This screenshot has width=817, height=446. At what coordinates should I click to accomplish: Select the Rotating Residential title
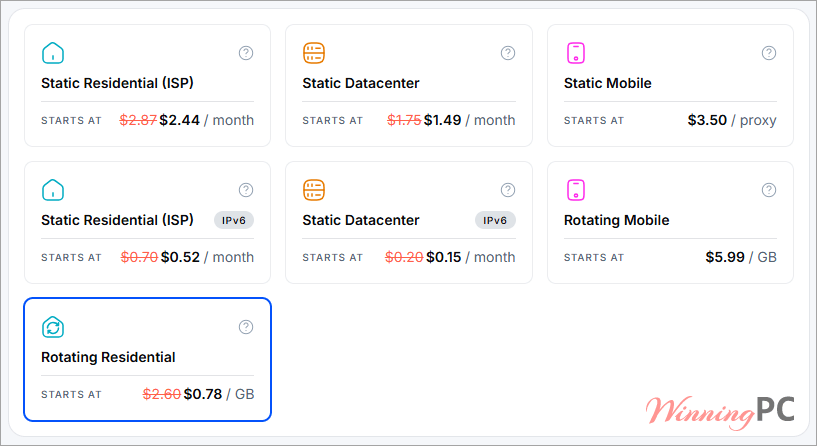tap(108, 357)
